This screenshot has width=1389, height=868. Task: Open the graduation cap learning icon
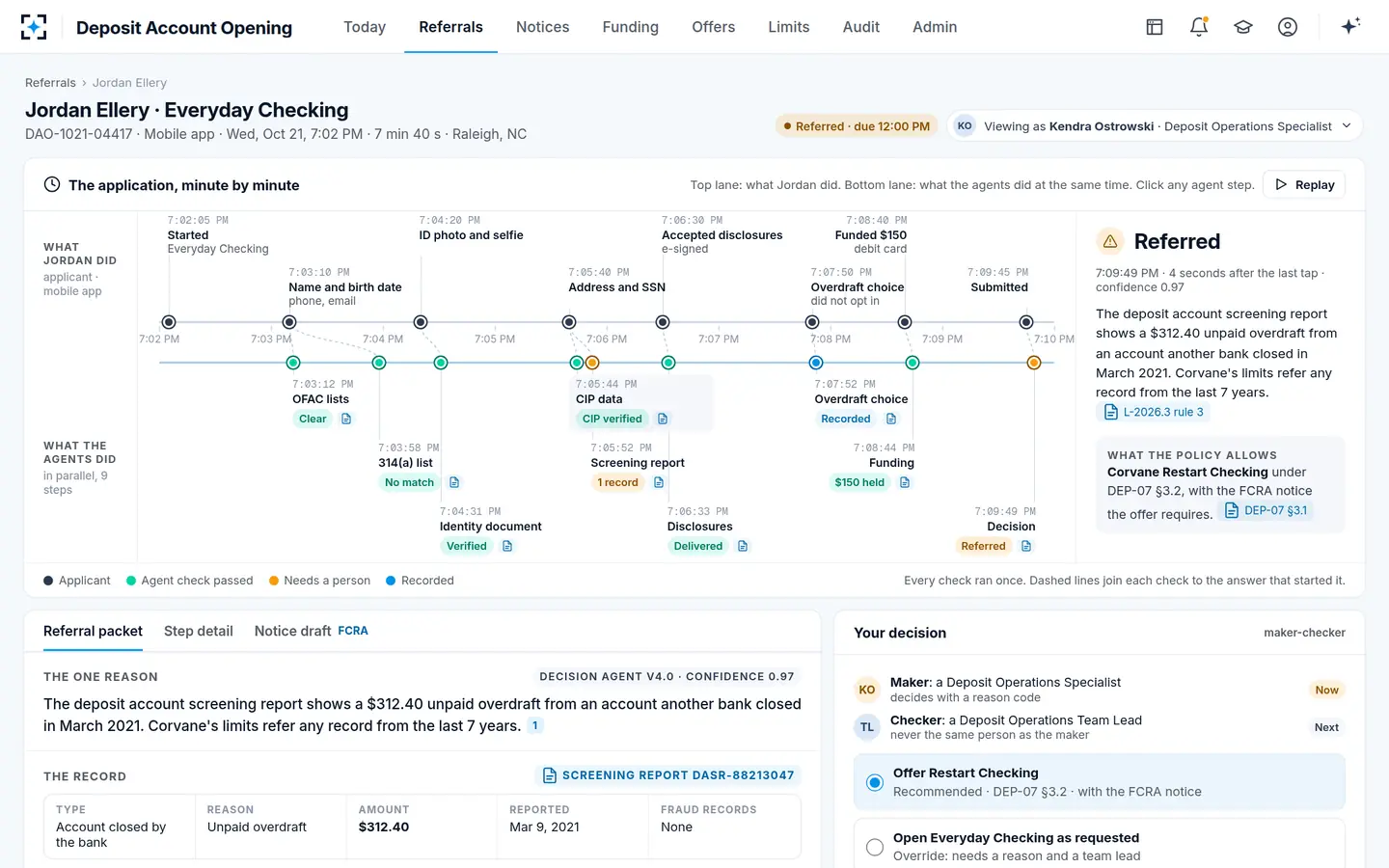[x=1243, y=27]
